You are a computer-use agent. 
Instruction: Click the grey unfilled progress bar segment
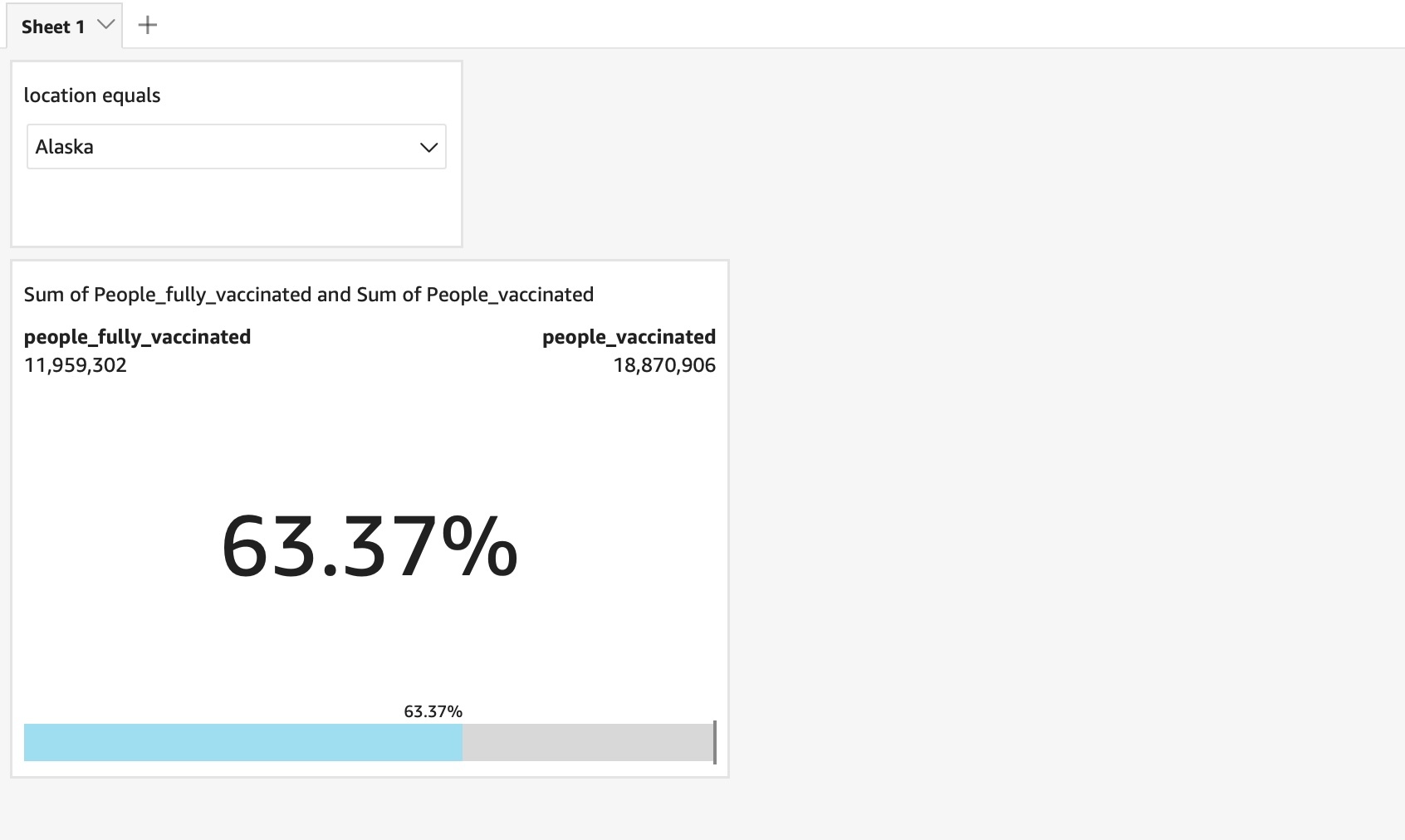(587, 742)
